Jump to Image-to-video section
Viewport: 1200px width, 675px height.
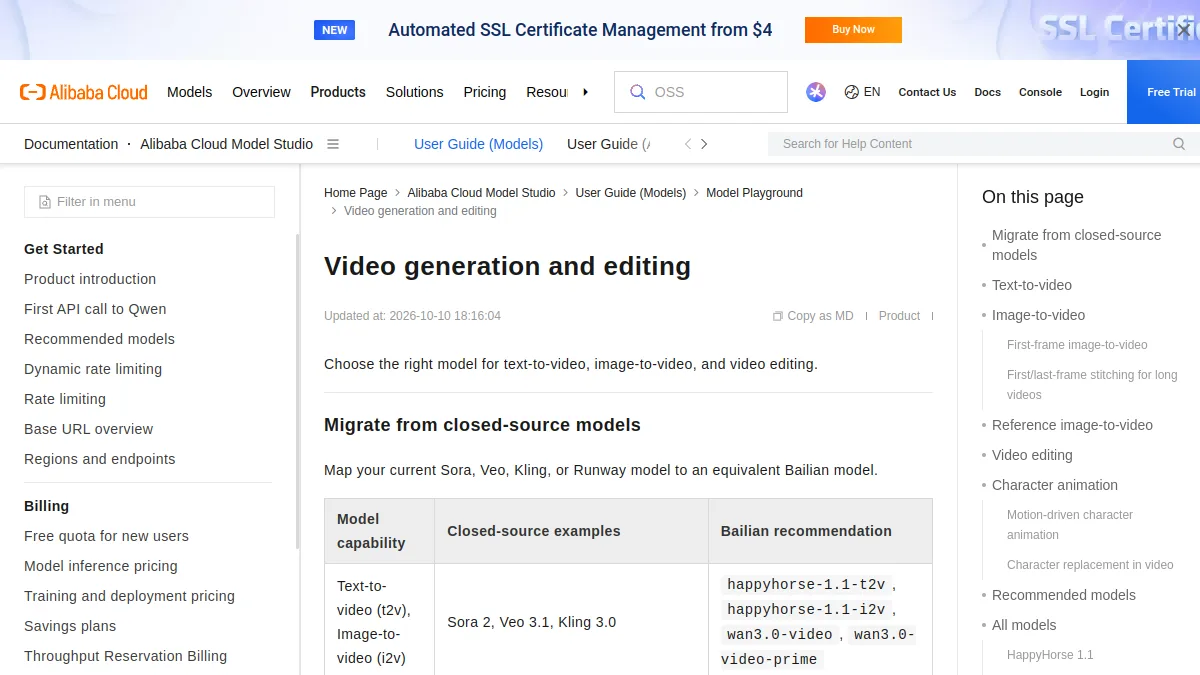(x=1038, y=315)
